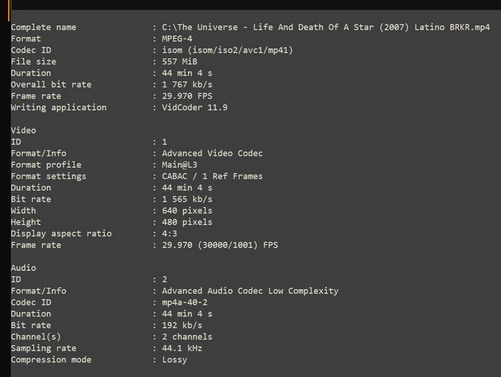
Task: Click the 'Video' section heading
Action: (23, 130)
